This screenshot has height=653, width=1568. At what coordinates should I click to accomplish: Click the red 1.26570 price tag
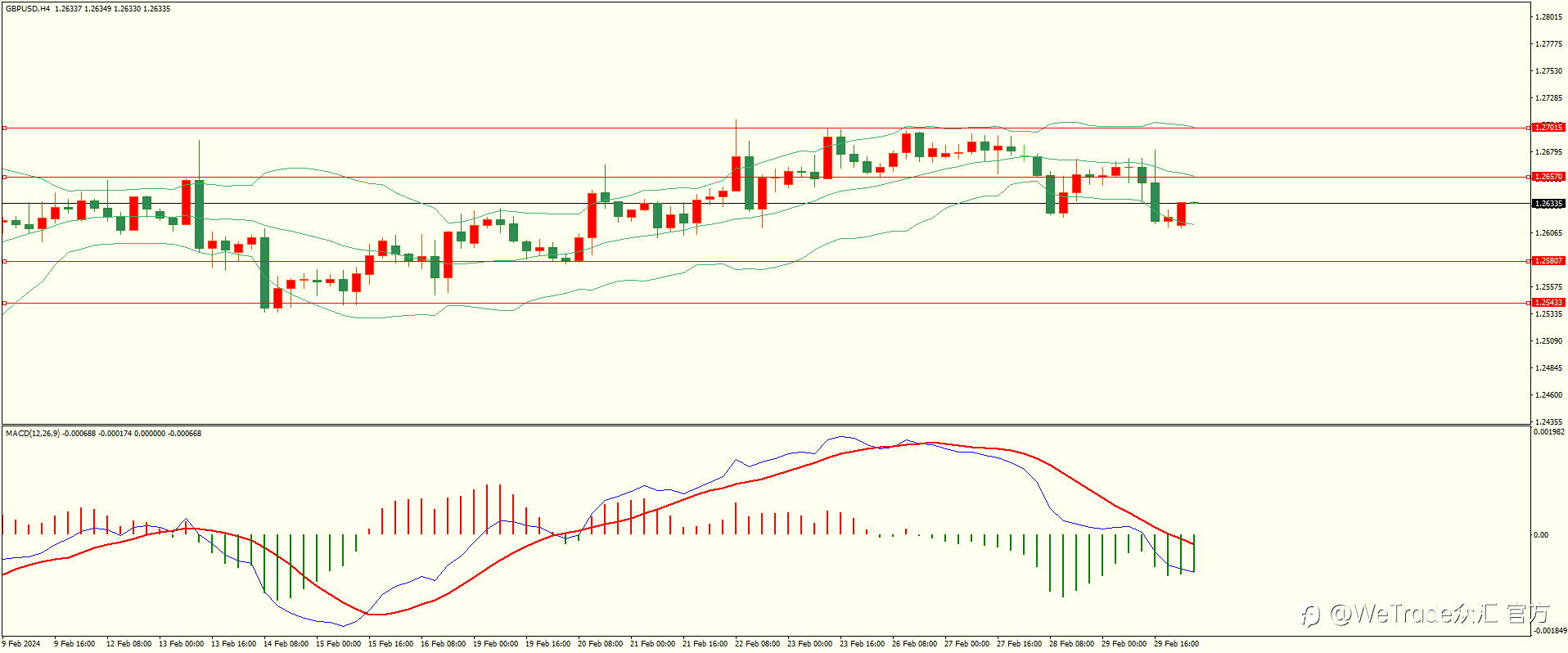[1548, 177]
